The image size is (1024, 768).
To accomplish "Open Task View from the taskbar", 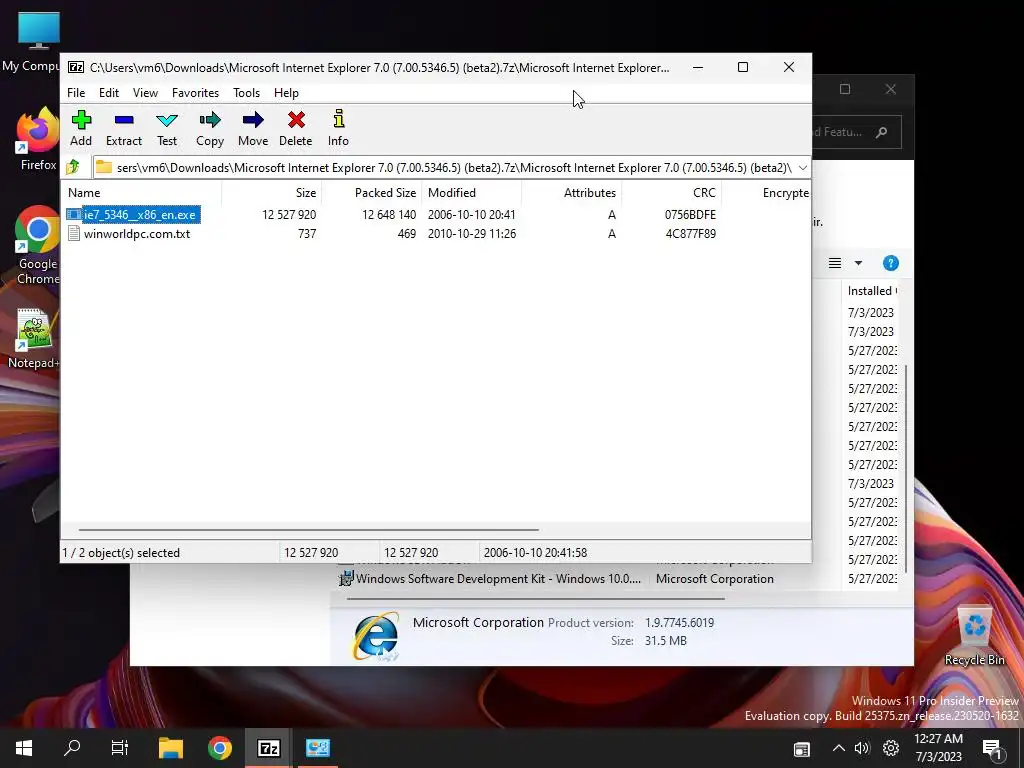I will 120,748.
